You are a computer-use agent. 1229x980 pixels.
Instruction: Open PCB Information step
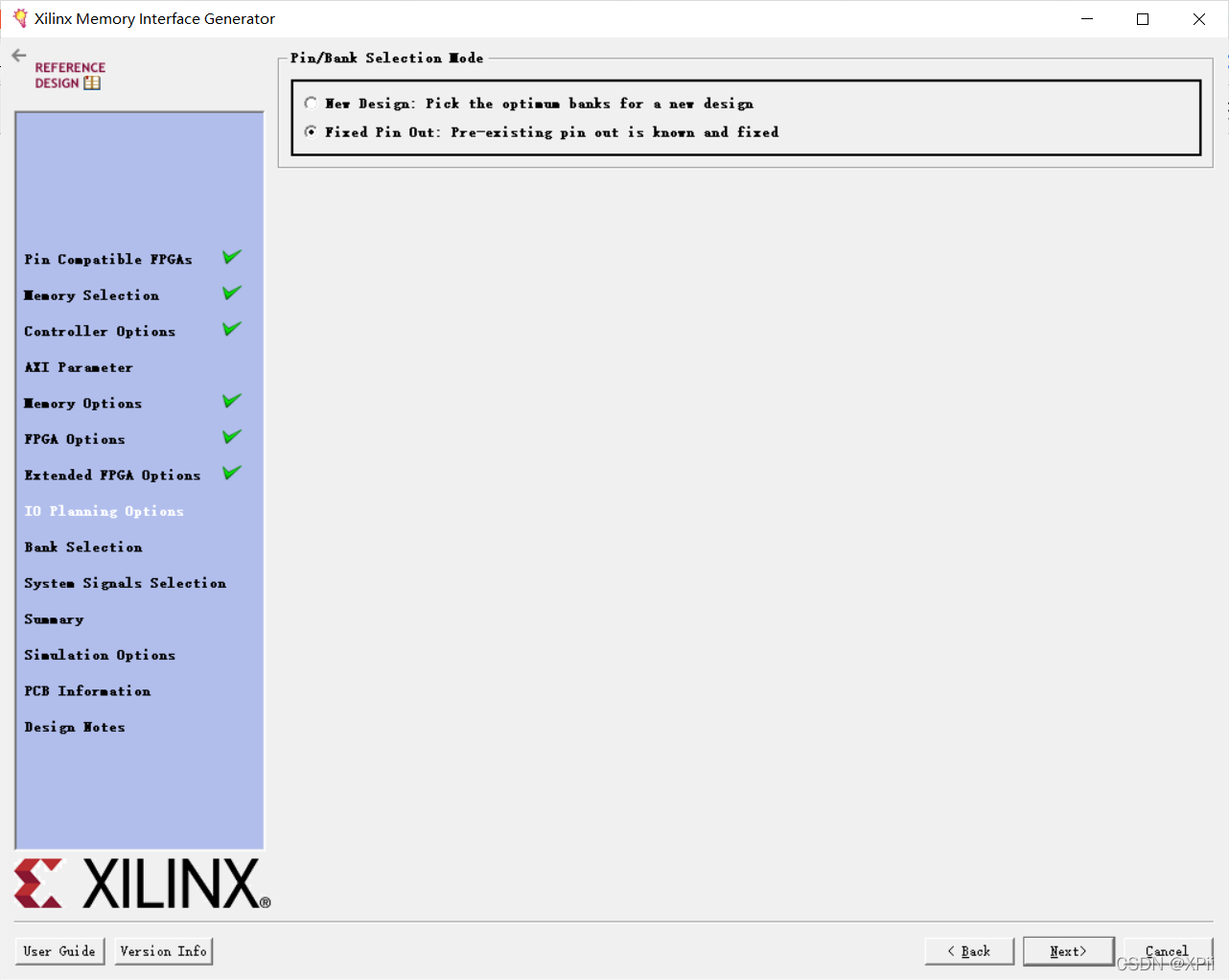pos(87,690)
